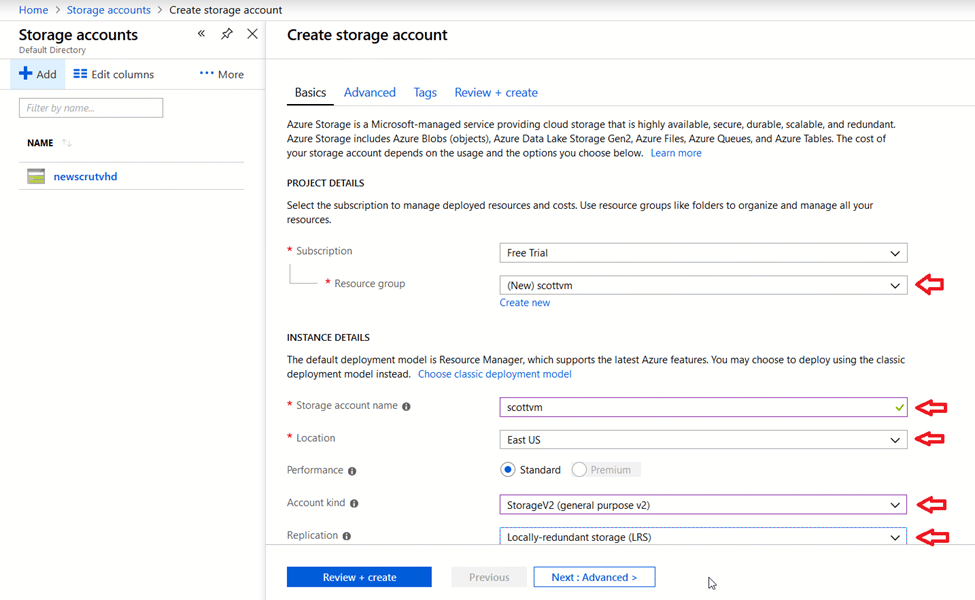
Task: Select Standard performance radio button
Action: pos(507,469)
